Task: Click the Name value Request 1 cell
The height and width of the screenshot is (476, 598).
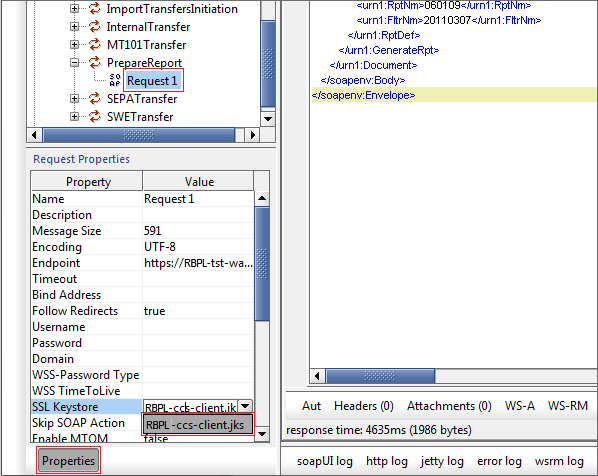Action: (198, 199)
